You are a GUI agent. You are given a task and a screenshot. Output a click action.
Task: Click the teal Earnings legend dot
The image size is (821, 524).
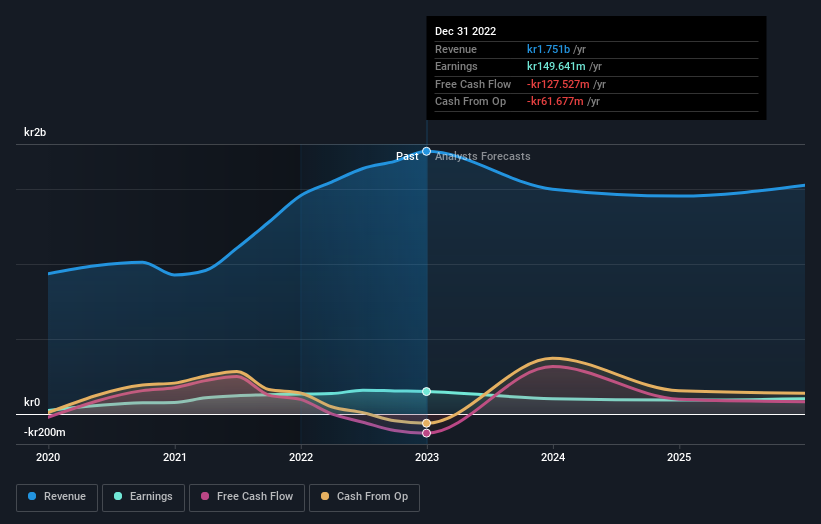[118, 496]
